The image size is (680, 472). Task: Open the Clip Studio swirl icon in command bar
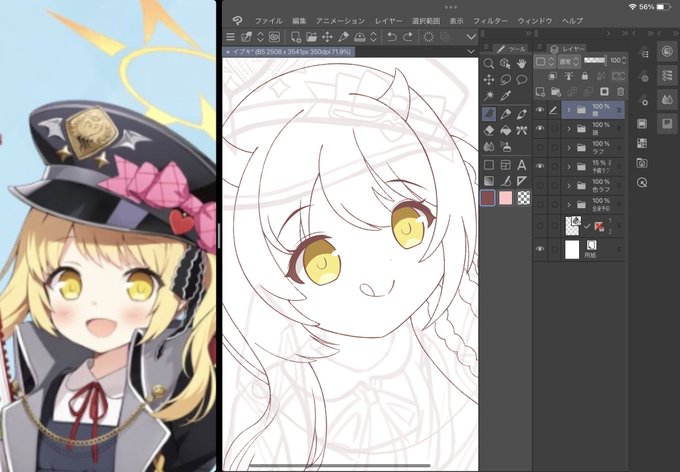(274, 37)
